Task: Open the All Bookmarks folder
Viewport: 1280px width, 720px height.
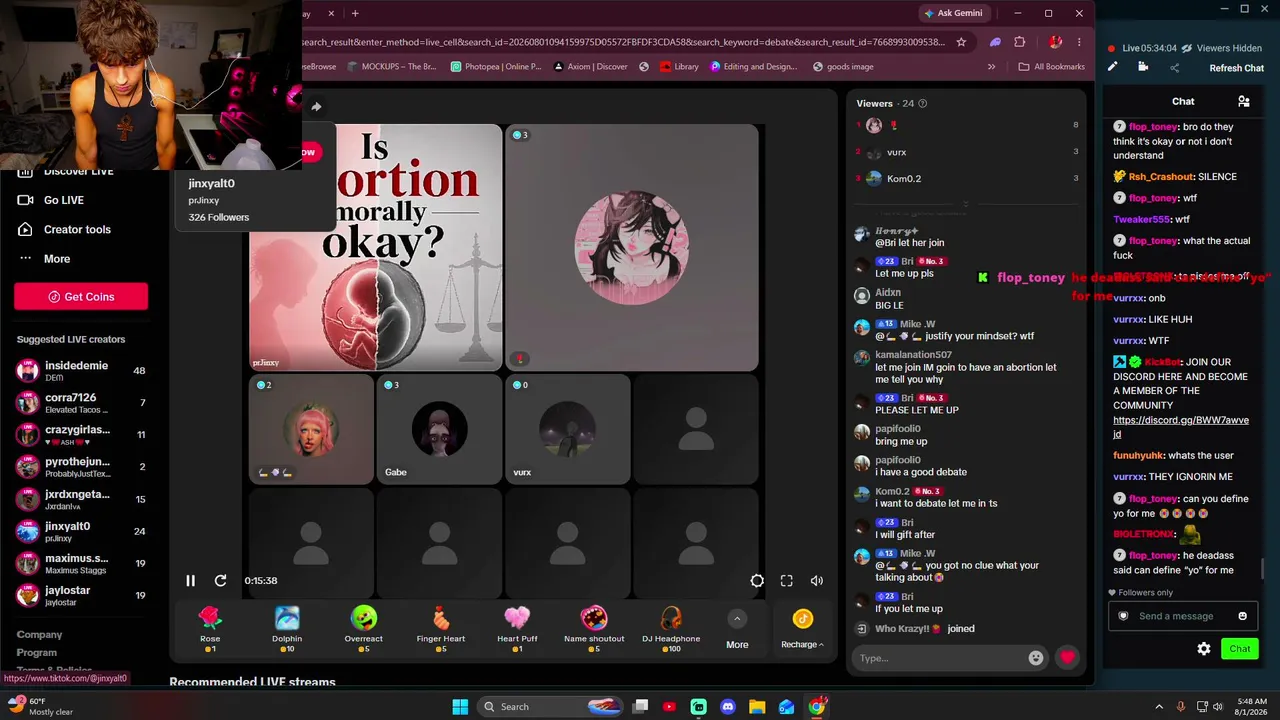Action: pyautogui.click(x=1051, y=67)
